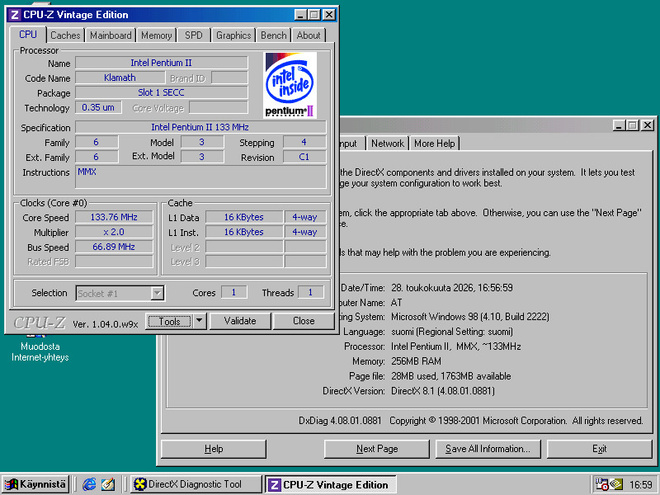The width and height of the screenshot is (660, 495).
Task: Click the Threads count field
Action: click(x=311, y=293)
